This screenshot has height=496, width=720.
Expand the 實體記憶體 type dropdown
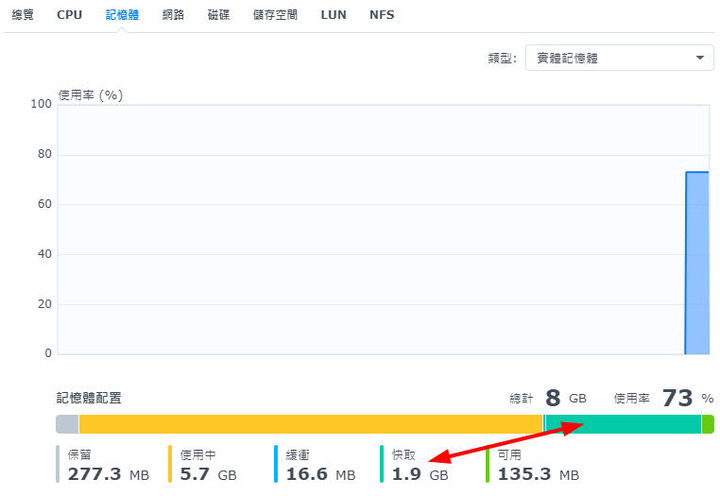619,58
